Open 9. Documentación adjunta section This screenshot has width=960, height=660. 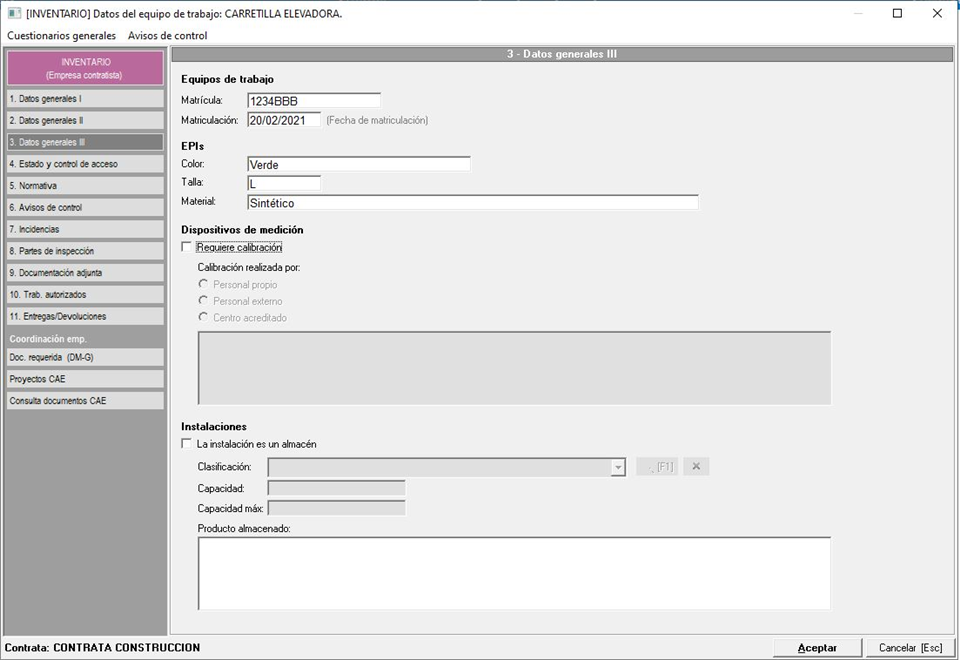point(84,273)
